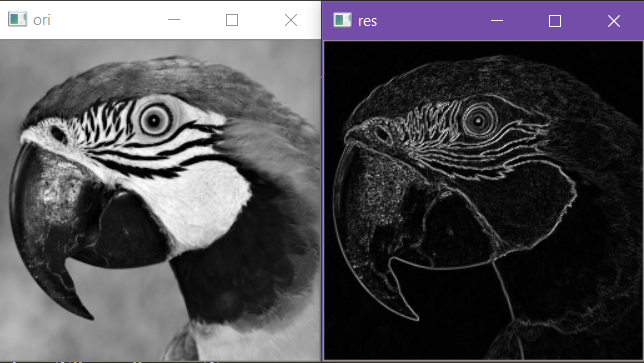This screenshot has width=644, height=363.
Task: Minimize the ori window
Action: [174, 19]
